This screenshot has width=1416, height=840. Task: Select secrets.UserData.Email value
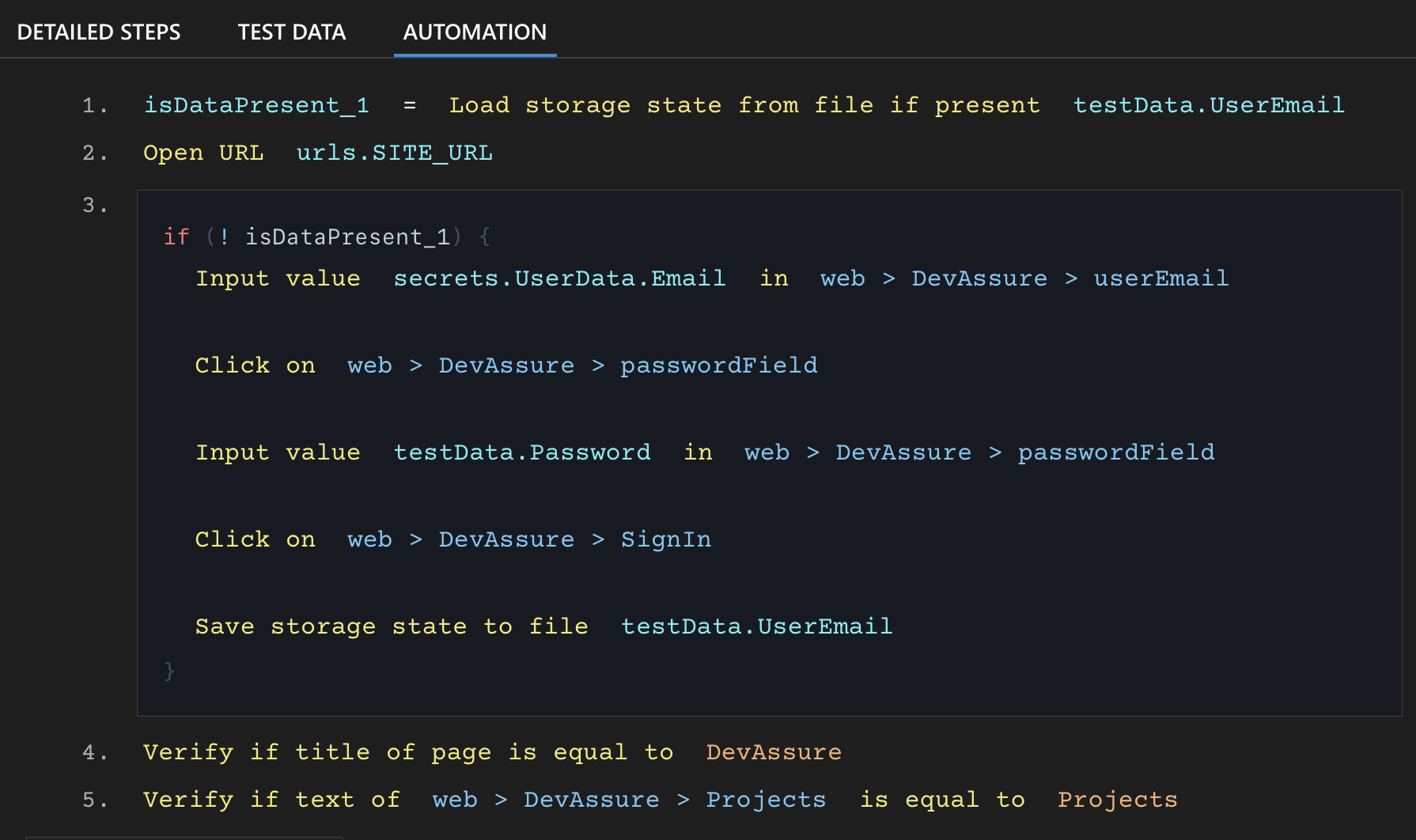560,278
